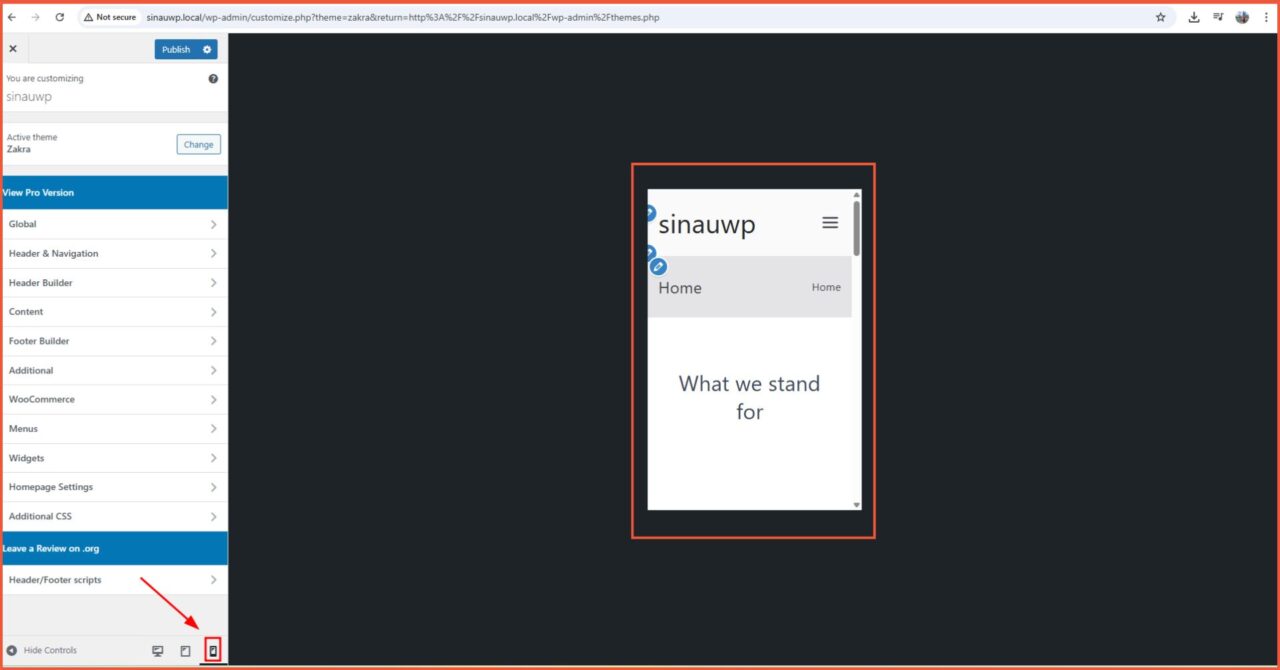Go forward using browser forward arrow
The image size is (1280, 670).
36,17
